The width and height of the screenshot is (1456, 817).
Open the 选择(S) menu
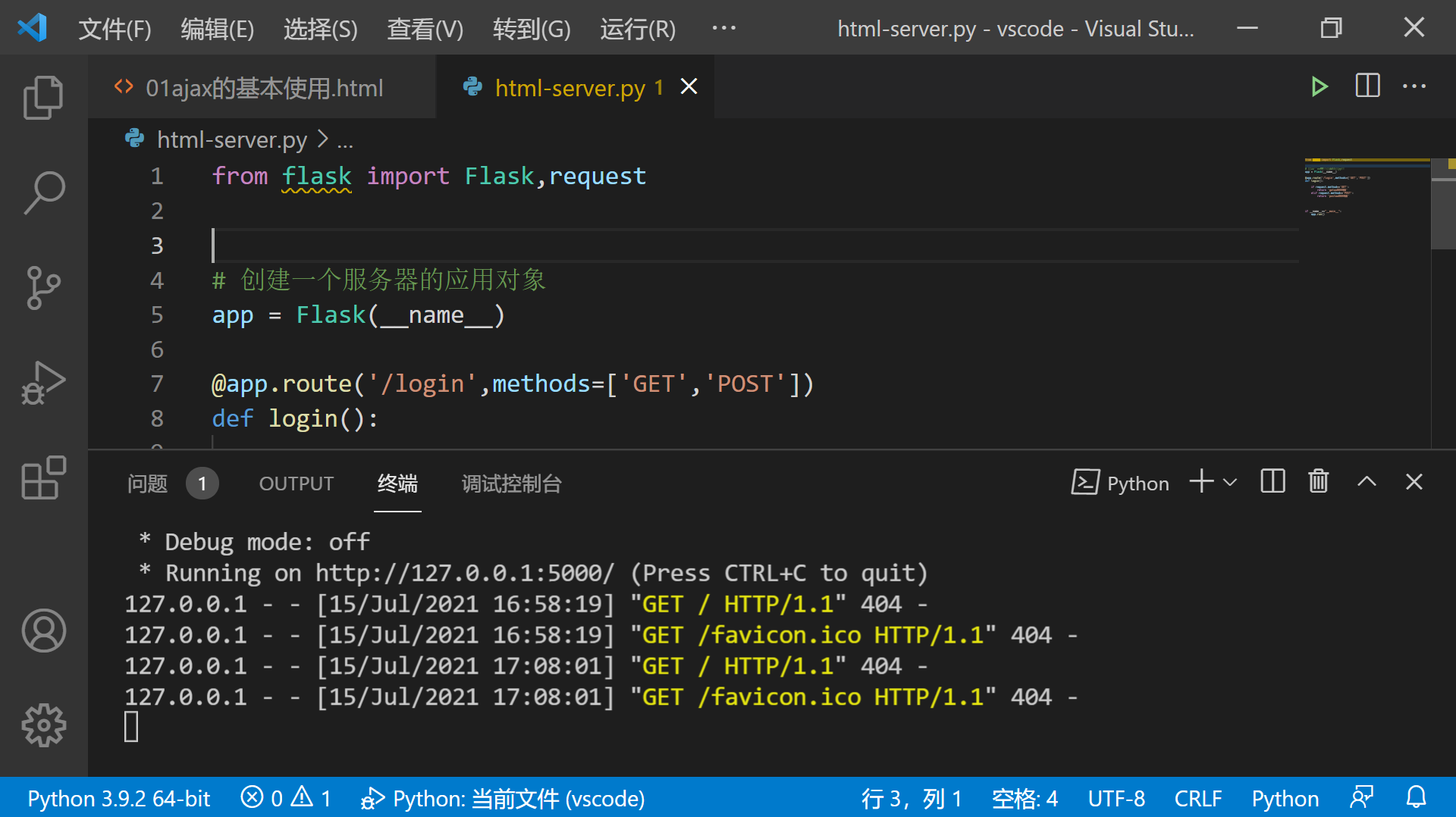click(x=320, y=30)
